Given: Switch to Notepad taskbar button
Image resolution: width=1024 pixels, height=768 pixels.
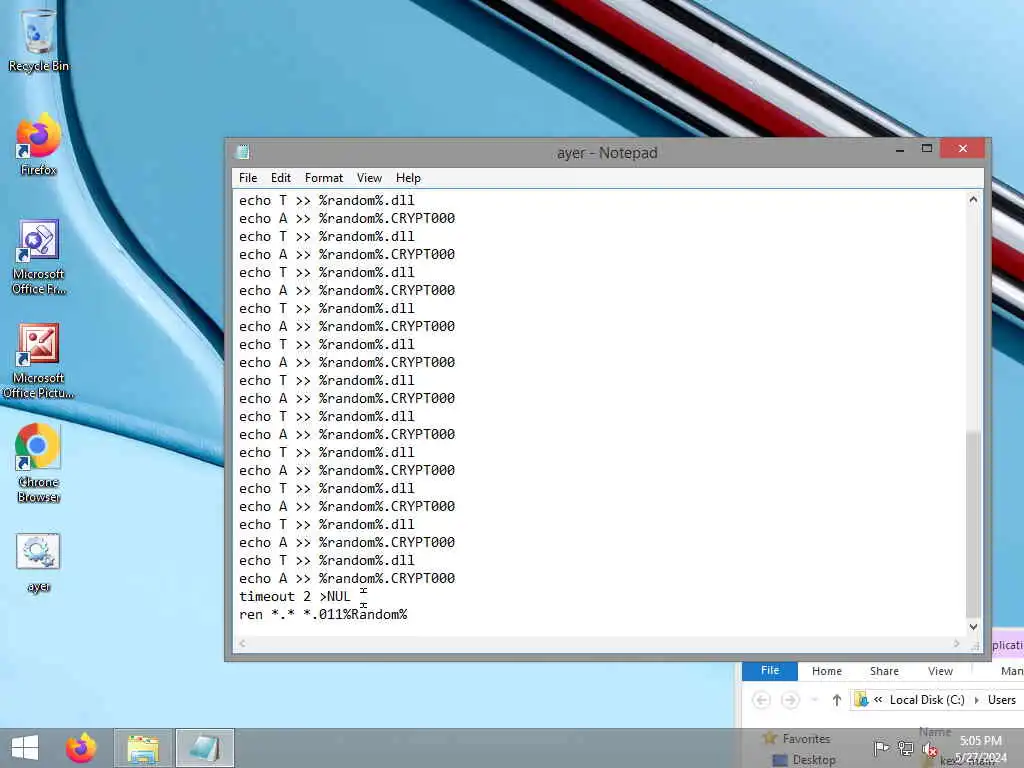Looking at the screenshot, I should tap(204, 748).
